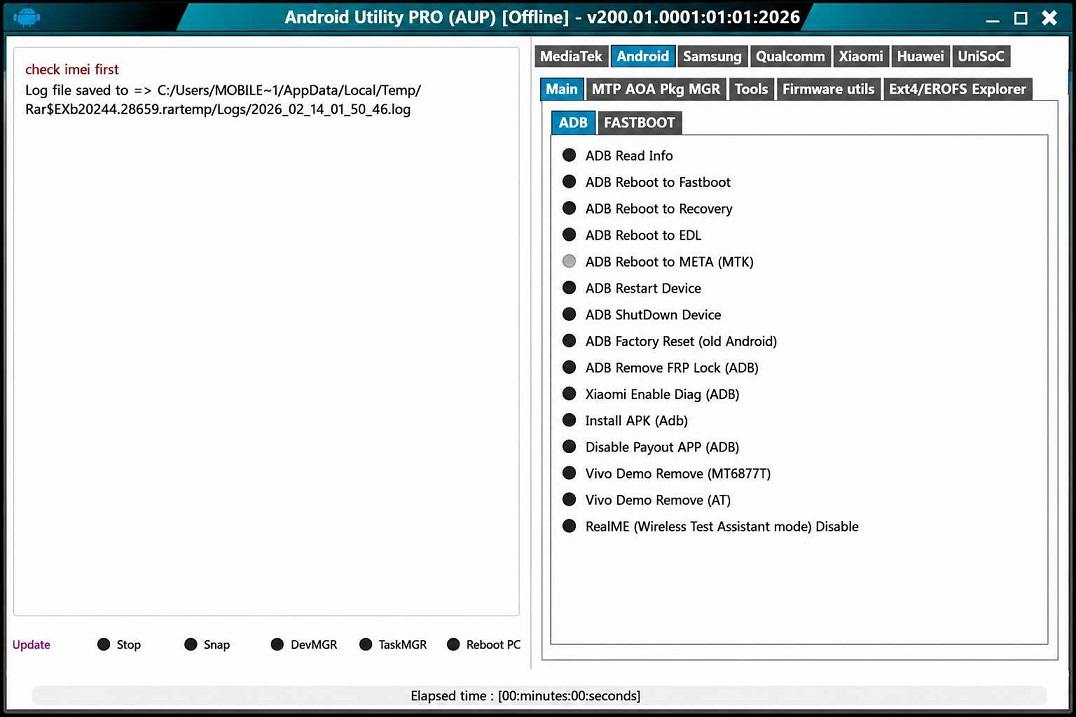Screen dimensions: 1076x717
Task: Open MTP AOA Pkg MGR tab
Action: 656,89
